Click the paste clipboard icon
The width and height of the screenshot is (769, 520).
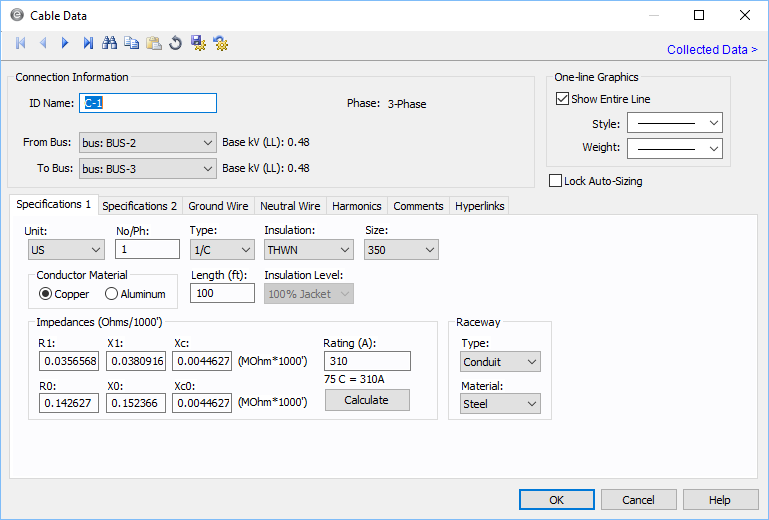(x=154, y=43)
